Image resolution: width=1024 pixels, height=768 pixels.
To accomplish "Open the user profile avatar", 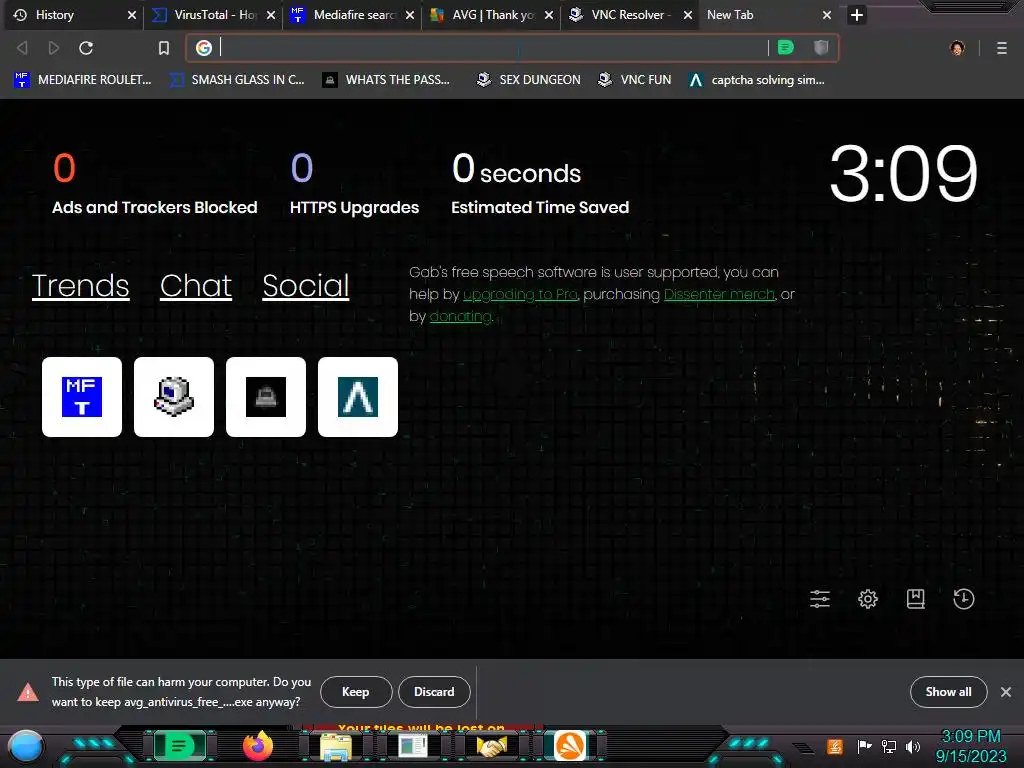I will coord(957,48).
